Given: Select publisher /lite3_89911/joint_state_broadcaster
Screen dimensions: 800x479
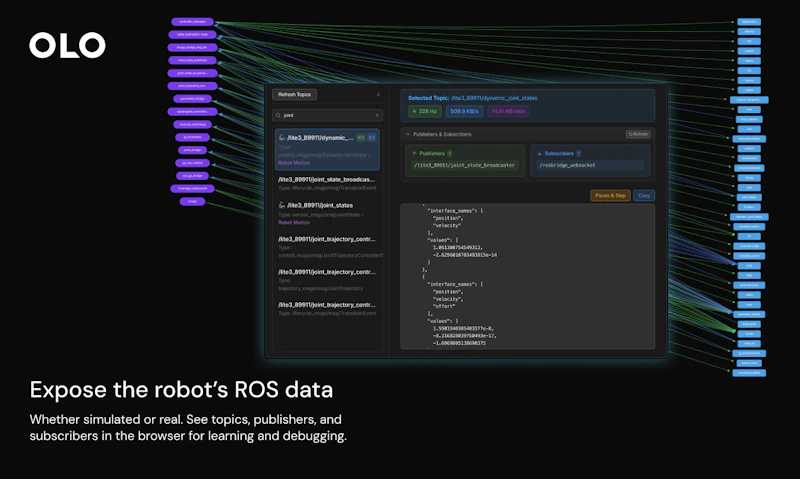Looking at the screenshot, I should tap(464, 165).
